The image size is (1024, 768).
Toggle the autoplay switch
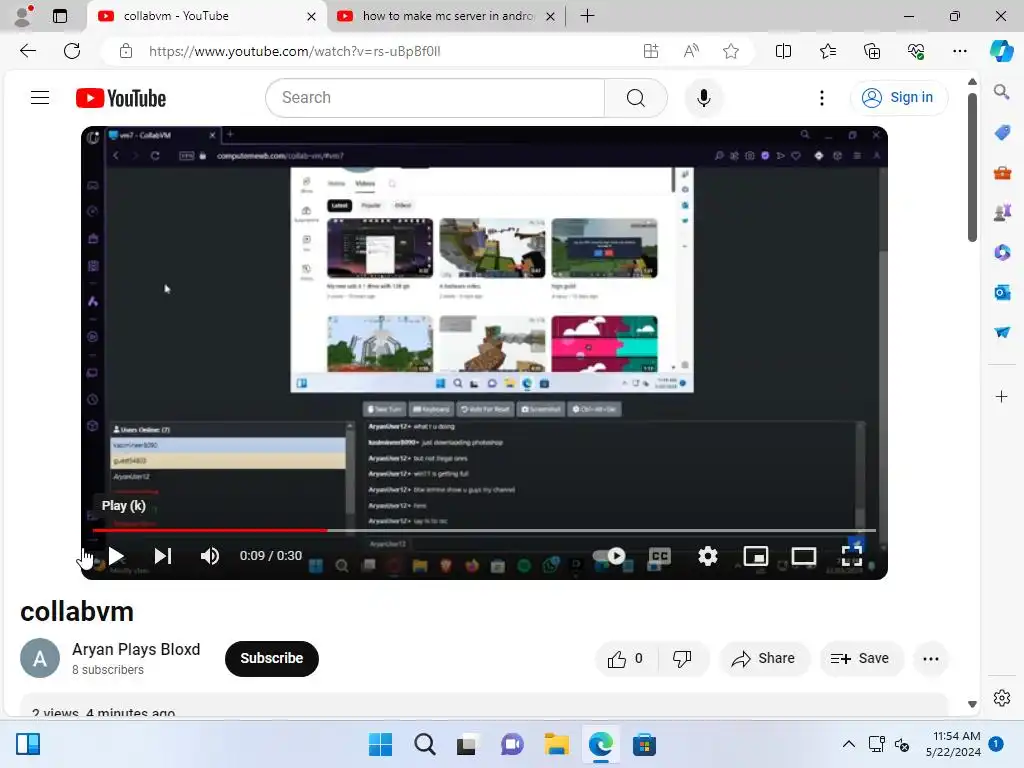609,556
